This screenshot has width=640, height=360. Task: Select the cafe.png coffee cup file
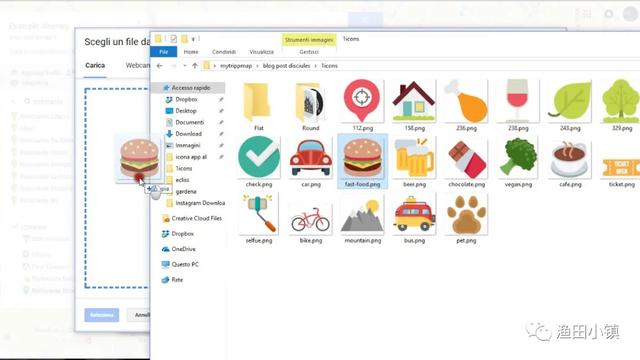570,162
